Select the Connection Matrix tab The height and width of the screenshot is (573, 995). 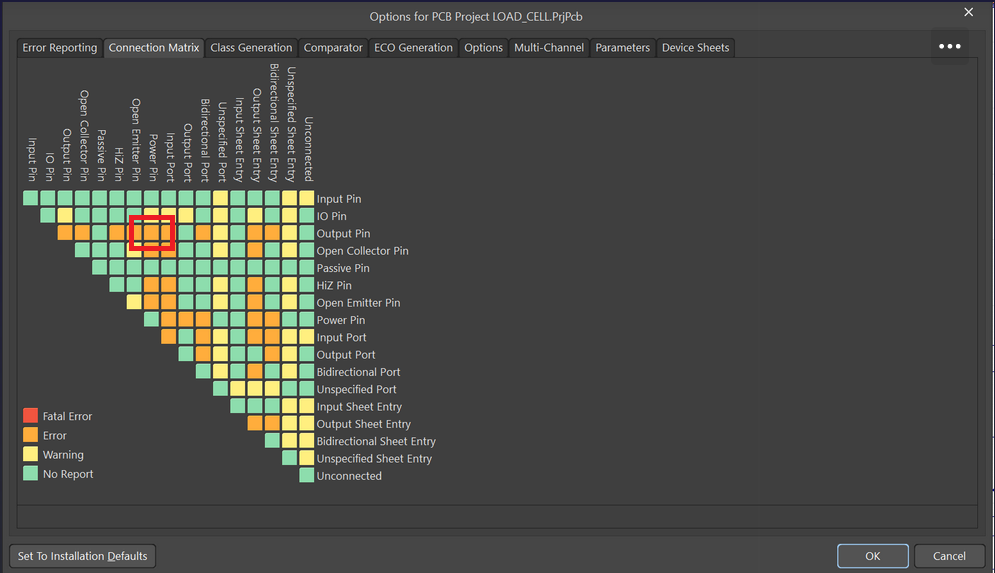click(x=154, y=48)
